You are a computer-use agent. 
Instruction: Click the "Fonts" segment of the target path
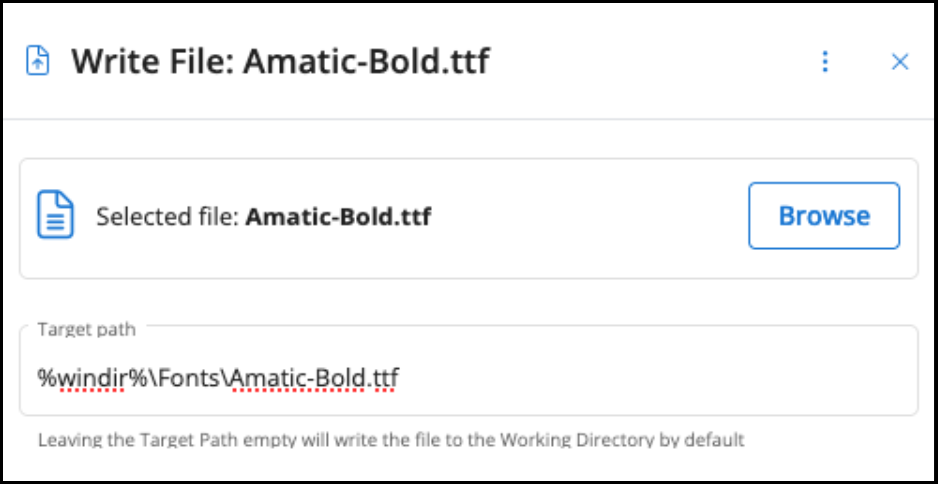190,378
